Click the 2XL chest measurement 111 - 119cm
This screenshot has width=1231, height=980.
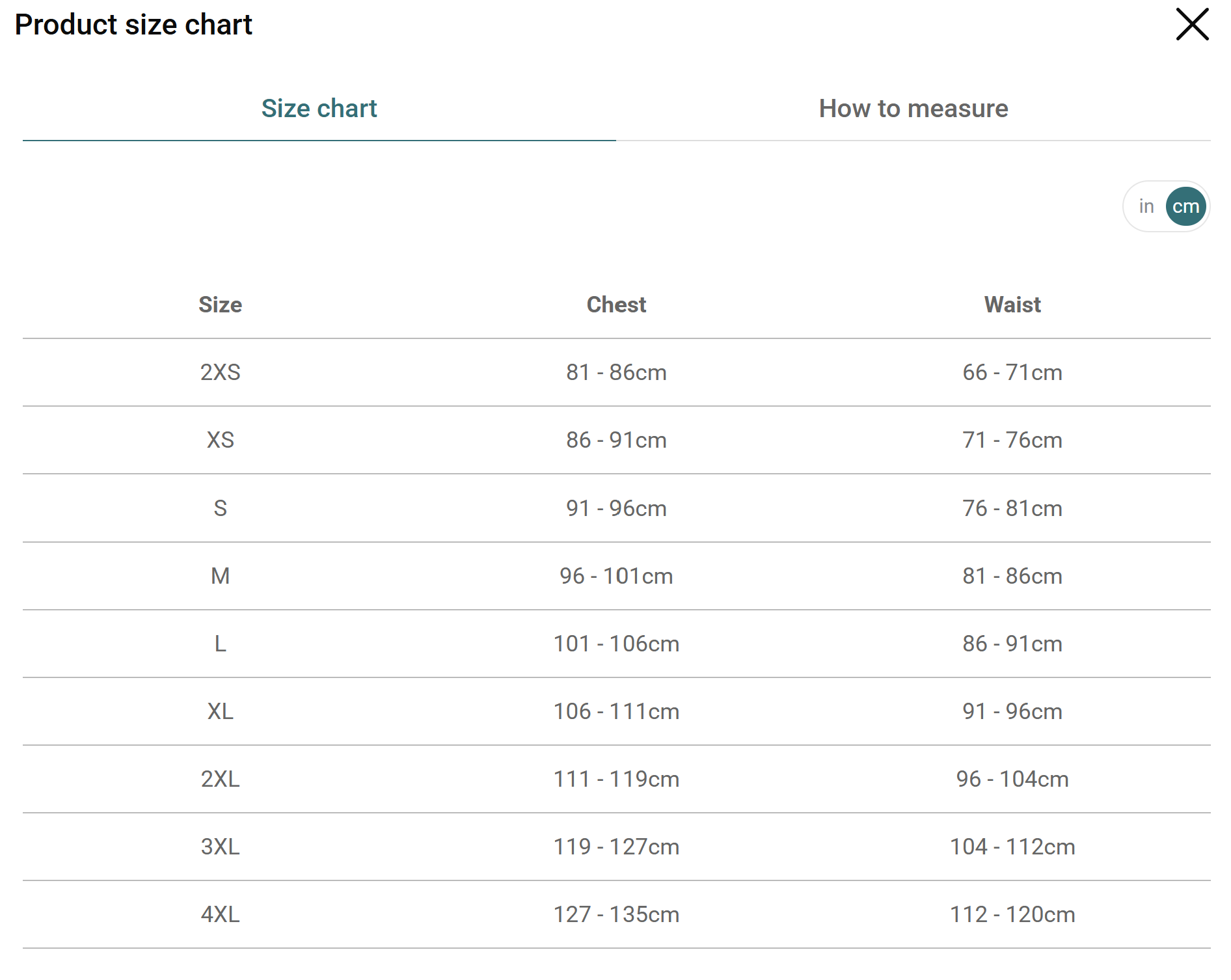(616, 779)
